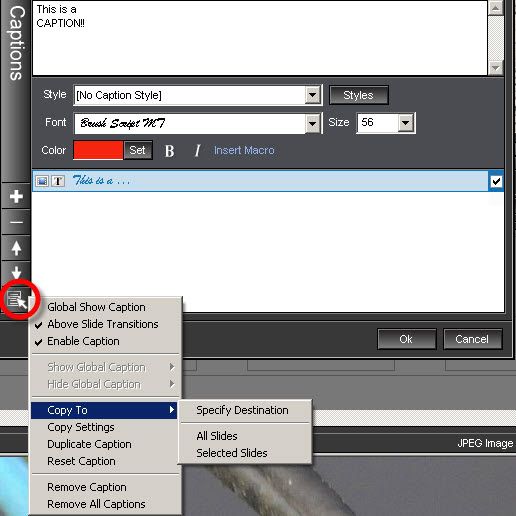
Task: Click the text T icon in caption row
Action: click(58, 181)
